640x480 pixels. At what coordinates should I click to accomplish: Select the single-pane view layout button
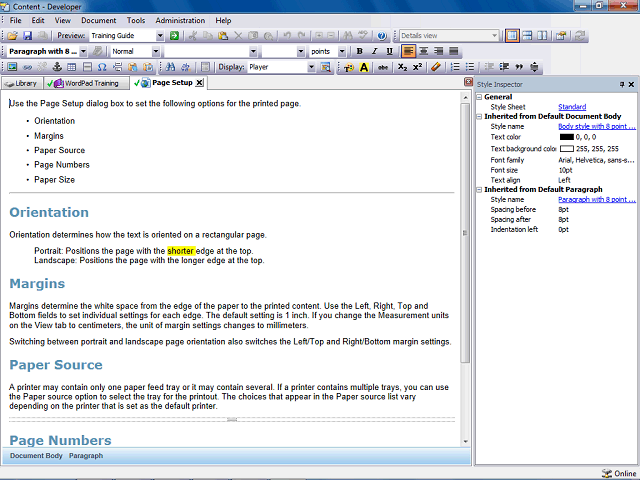[512, 36]
